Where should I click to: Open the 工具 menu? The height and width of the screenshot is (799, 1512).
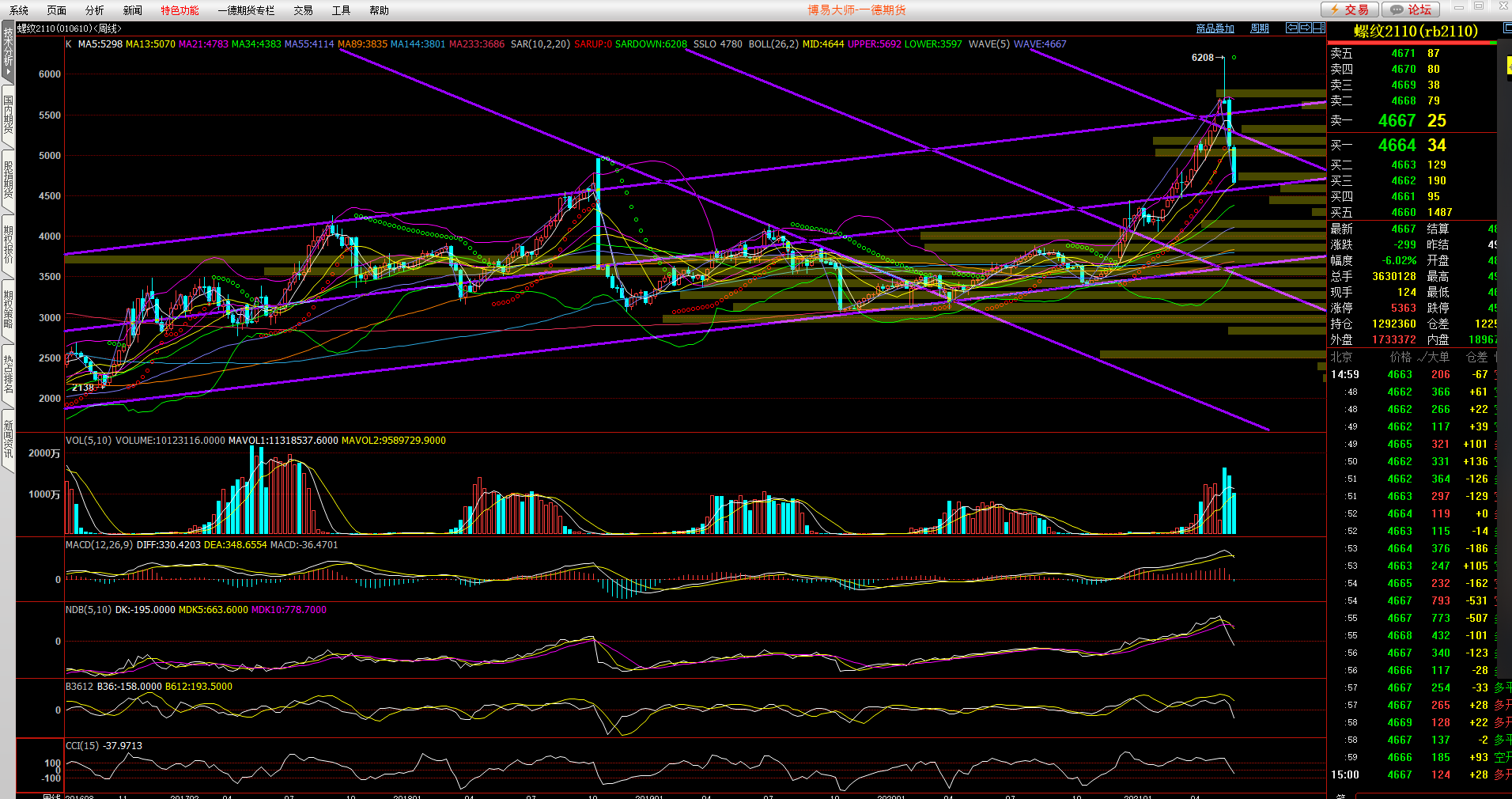[x=341, y=10]
